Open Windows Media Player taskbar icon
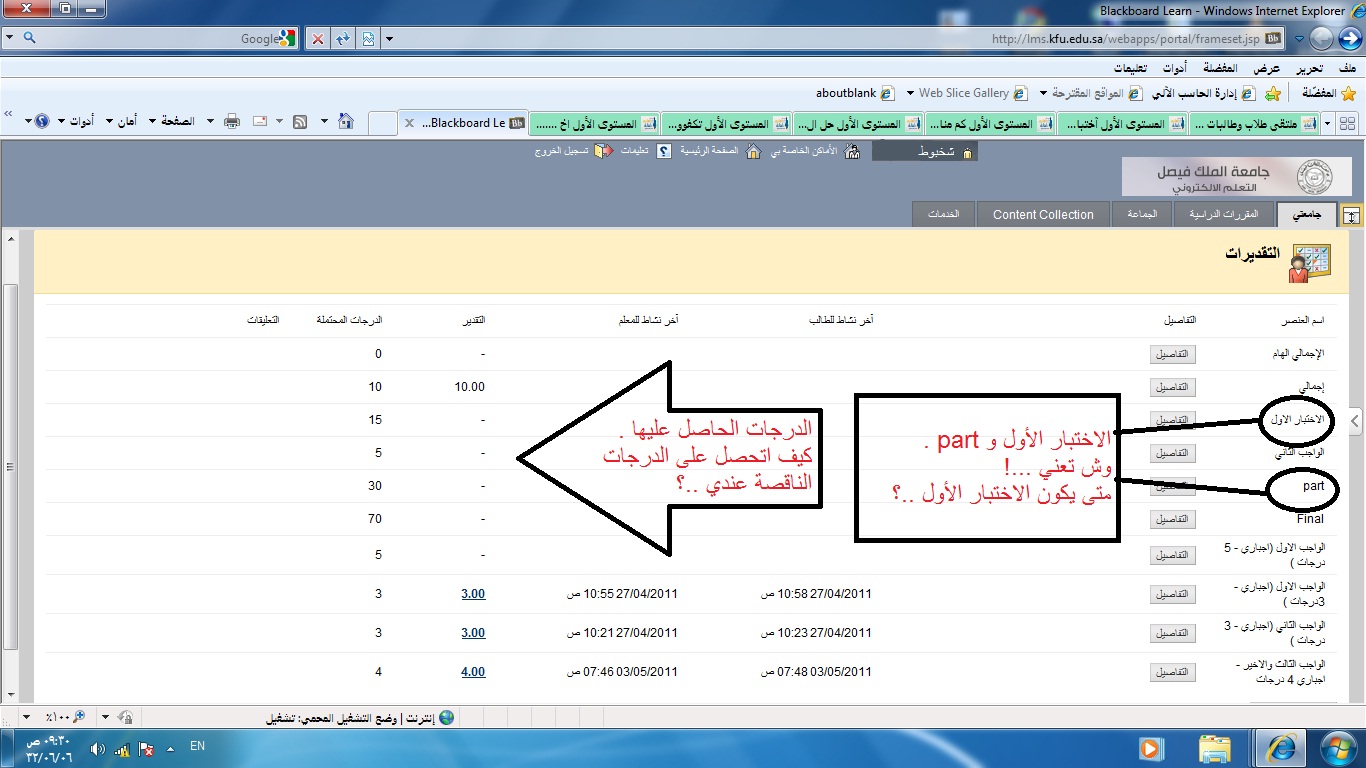This screenshot has height=768, width=1366. click(x=1150, y=748)
